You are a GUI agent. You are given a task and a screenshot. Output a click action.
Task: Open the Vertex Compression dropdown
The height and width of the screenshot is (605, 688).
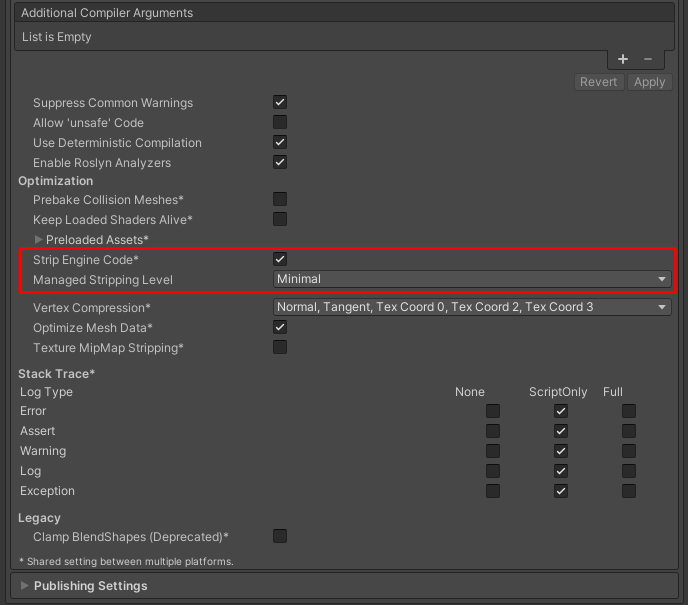[472, 307]
